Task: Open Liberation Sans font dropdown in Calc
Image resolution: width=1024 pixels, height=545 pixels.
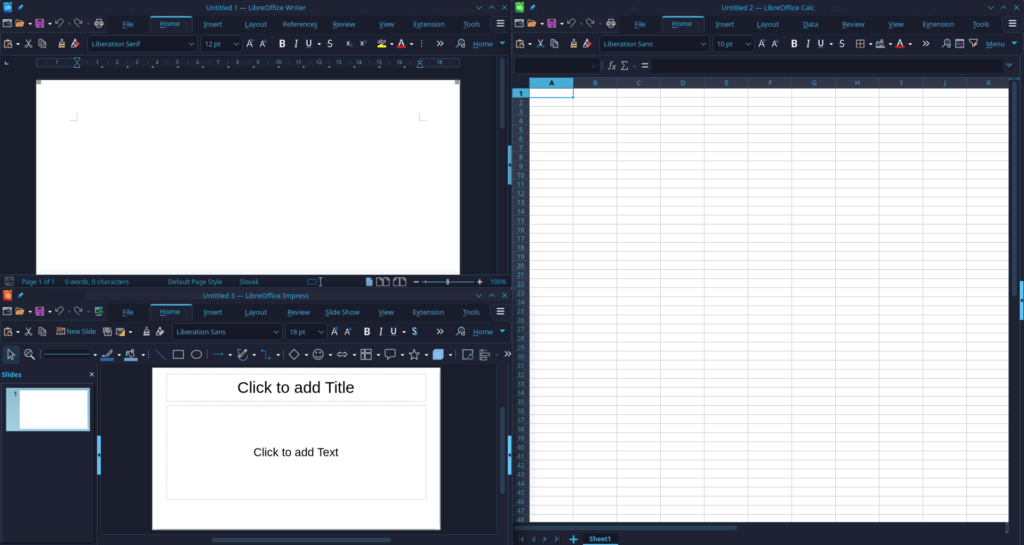Action: click(703, 44)
